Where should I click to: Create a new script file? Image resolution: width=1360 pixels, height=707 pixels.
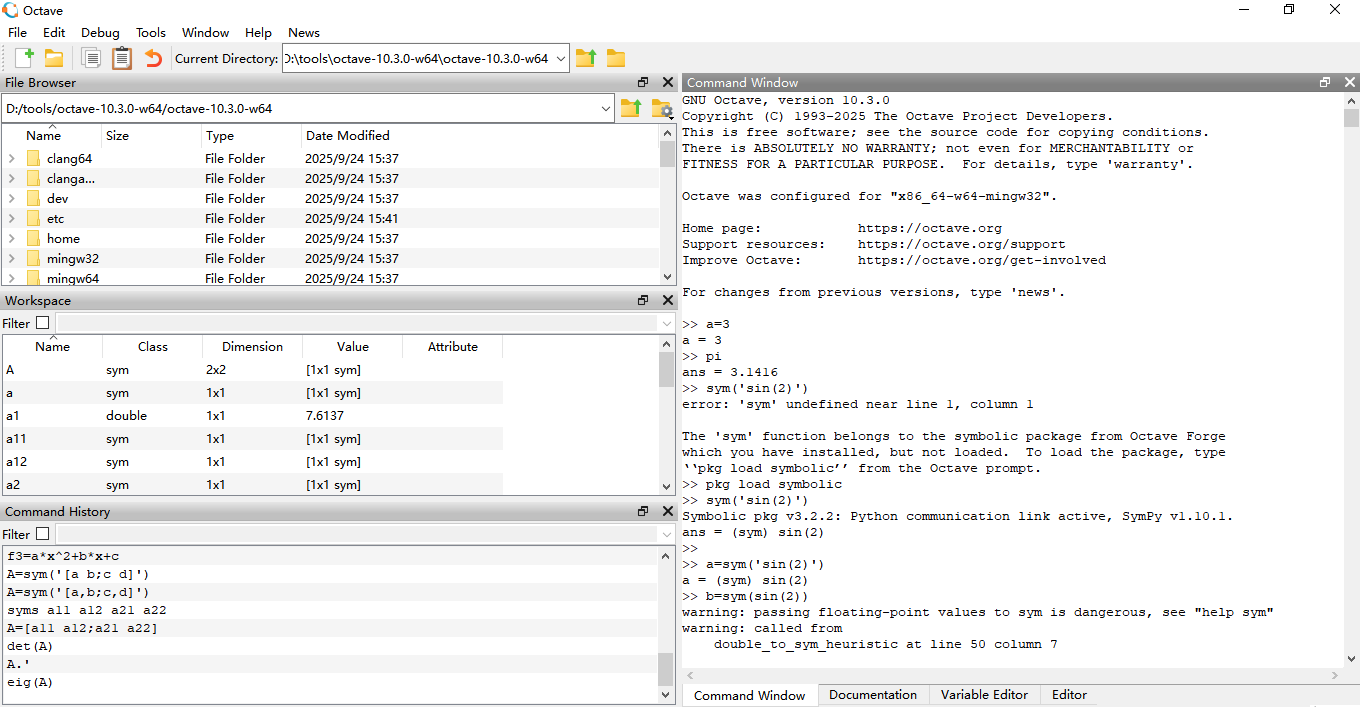(x=24, y=59)
